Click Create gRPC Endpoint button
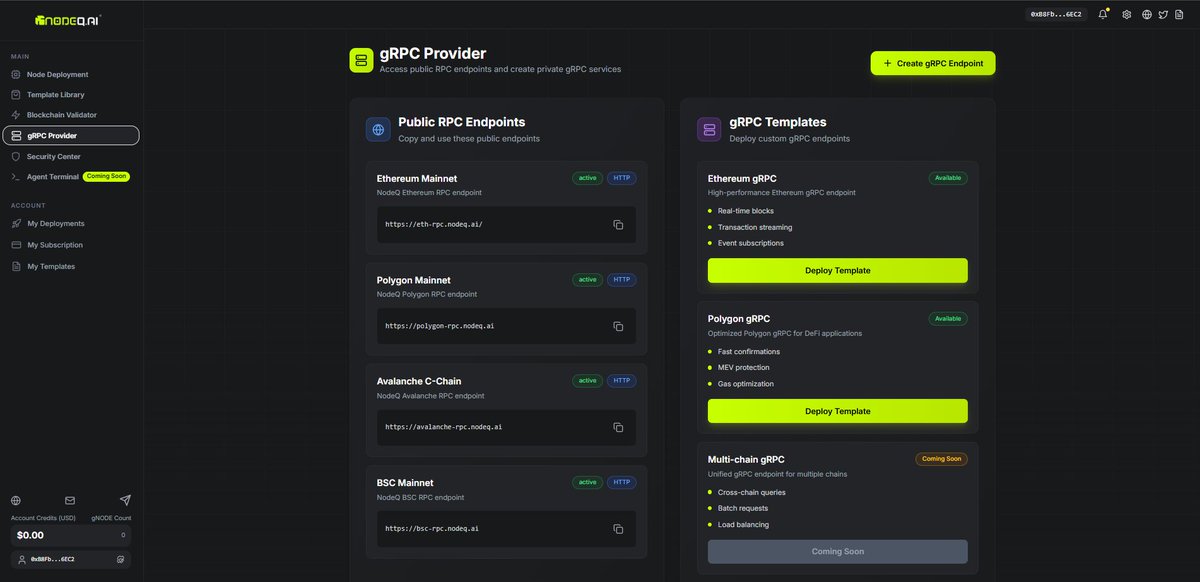1200x582 pixels. click(x=933, y=63)
